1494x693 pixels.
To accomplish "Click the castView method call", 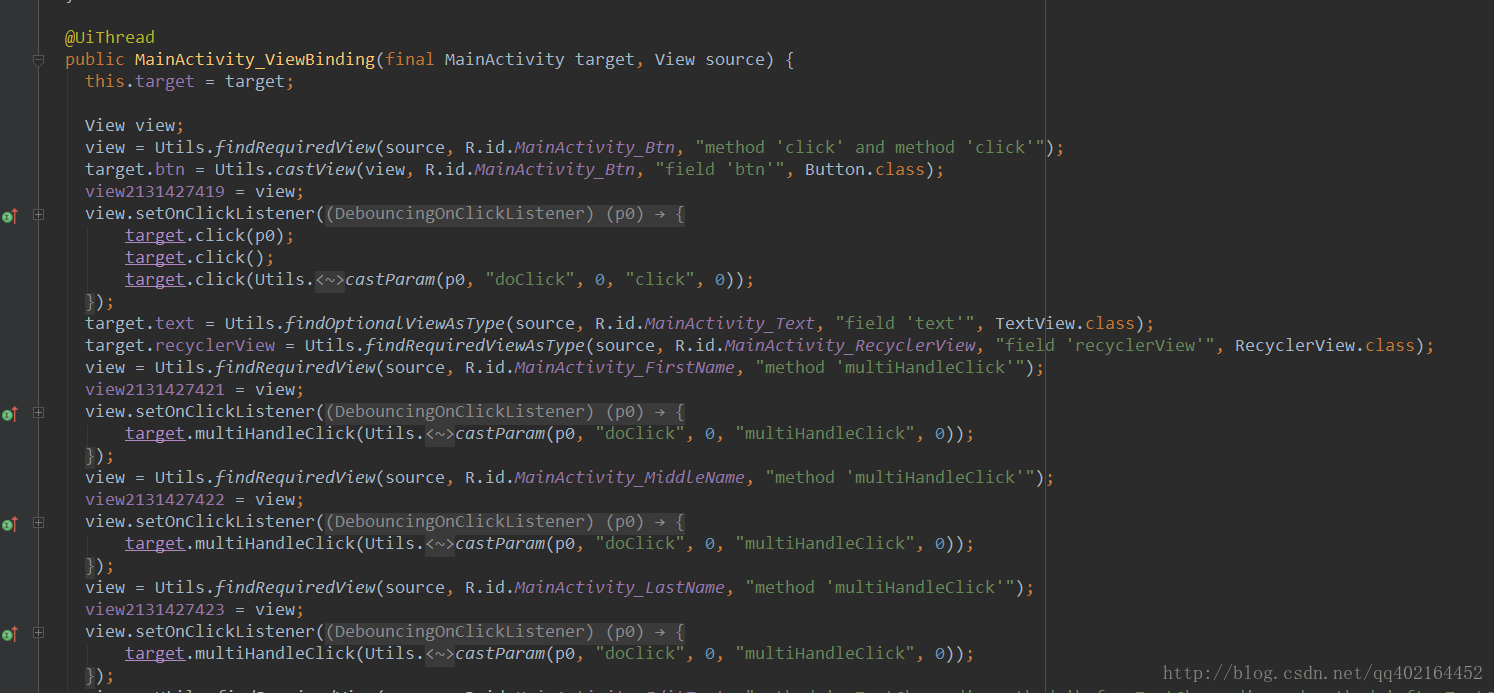I will (x=315, y=170).
